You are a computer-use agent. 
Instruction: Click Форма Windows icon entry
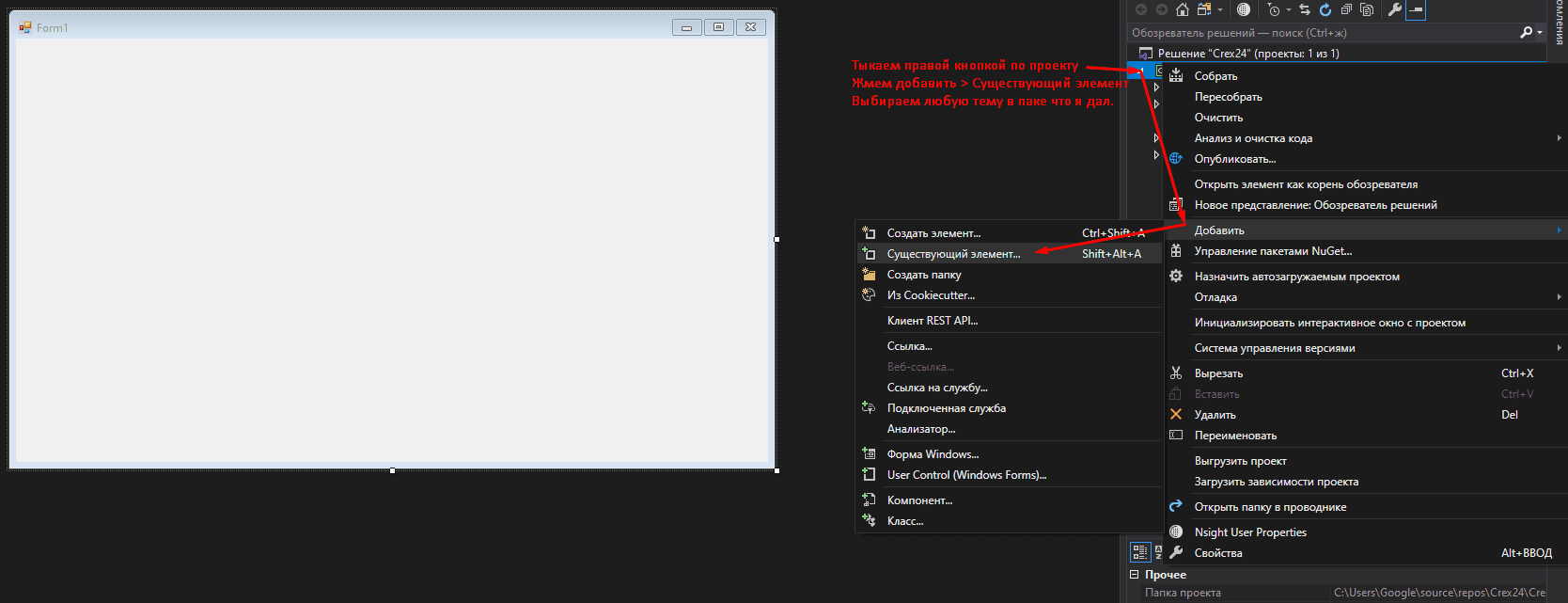[x=869, y=454]
